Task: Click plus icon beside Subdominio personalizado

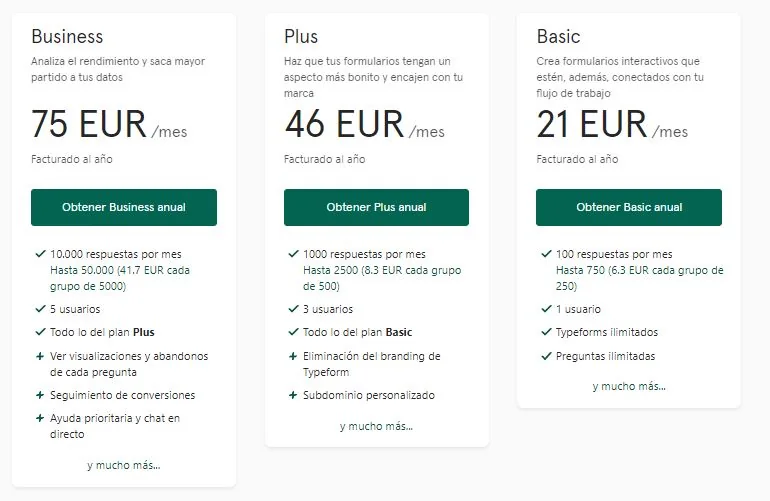Action: (x=293, y=395)
